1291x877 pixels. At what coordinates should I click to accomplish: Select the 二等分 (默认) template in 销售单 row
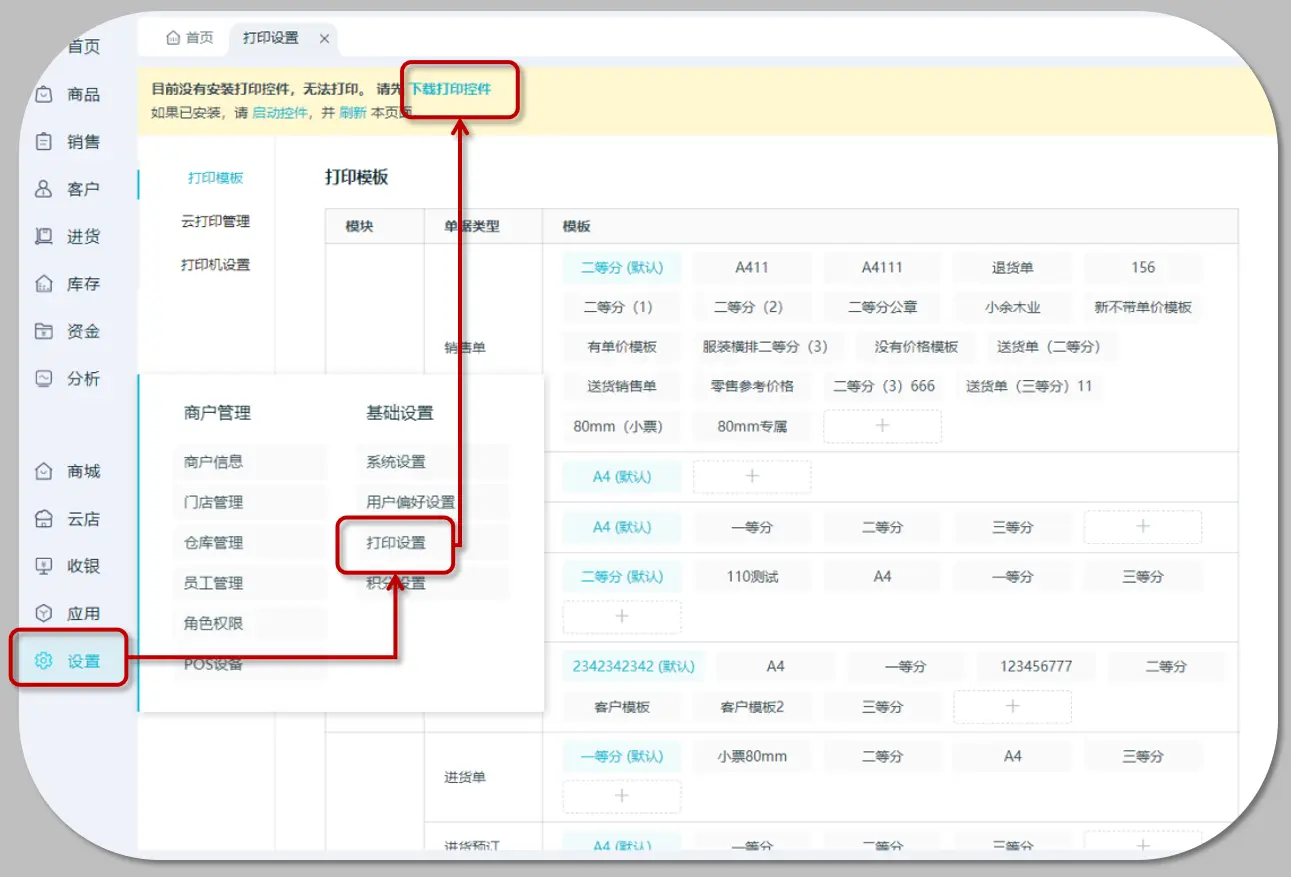(622, 267)
